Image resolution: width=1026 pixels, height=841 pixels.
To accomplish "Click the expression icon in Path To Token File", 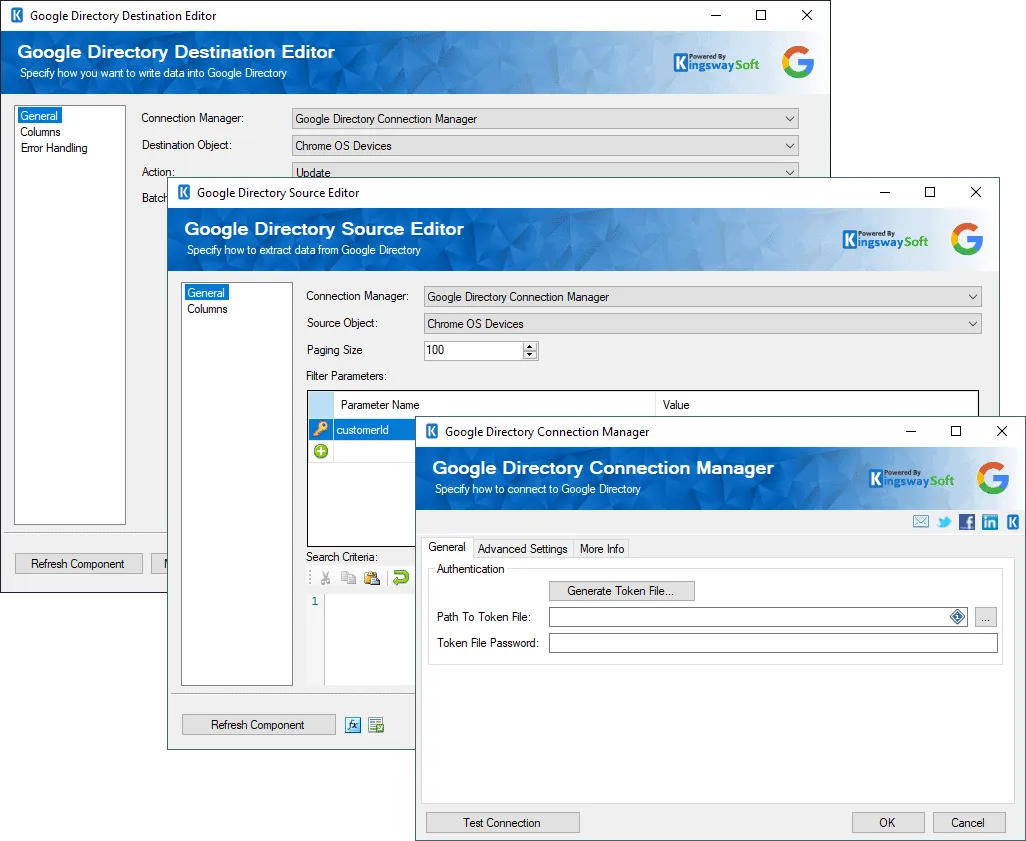I will (x=957, y=617).
